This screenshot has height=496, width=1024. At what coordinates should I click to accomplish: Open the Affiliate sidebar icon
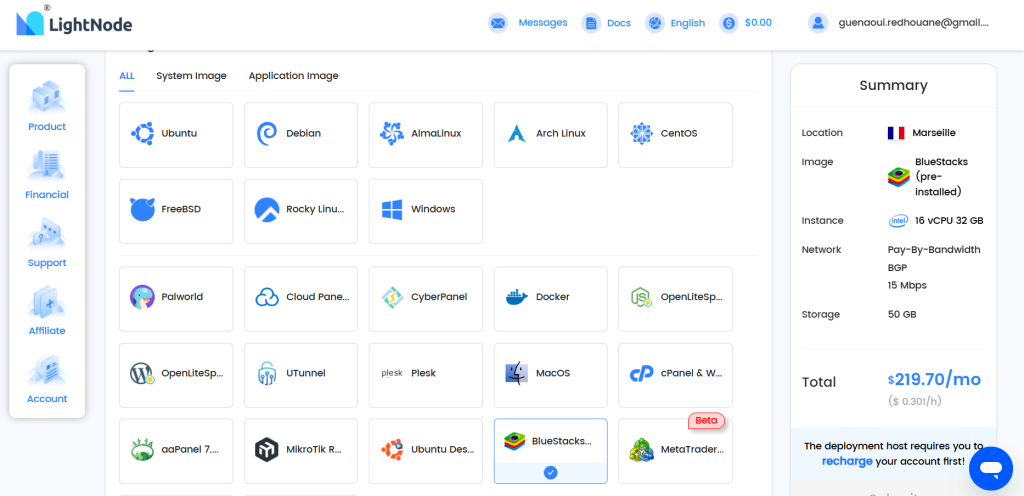click(47, 303)
